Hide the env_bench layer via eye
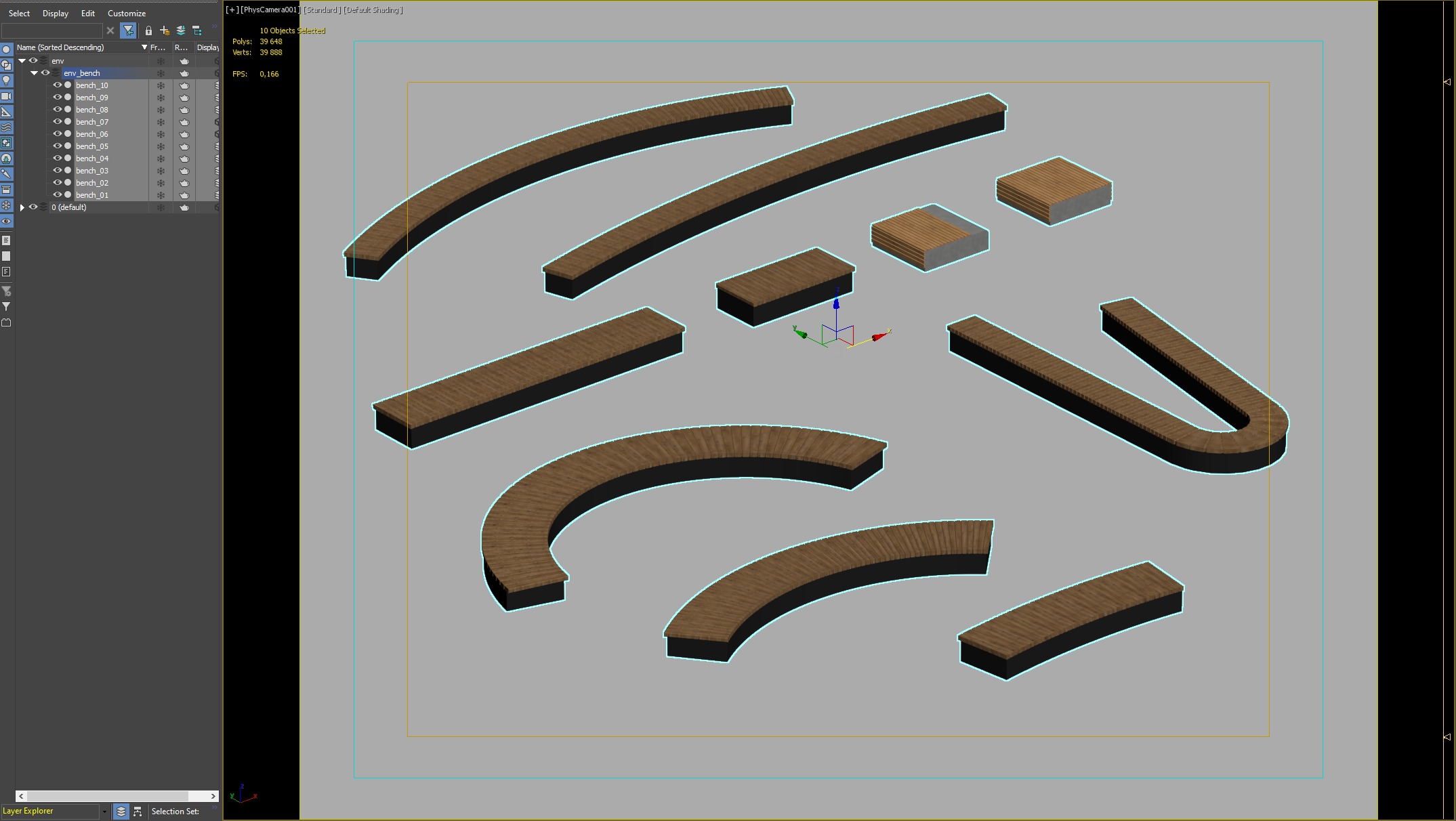Screen dimensions: 1456x821 [x=45, y=73]
